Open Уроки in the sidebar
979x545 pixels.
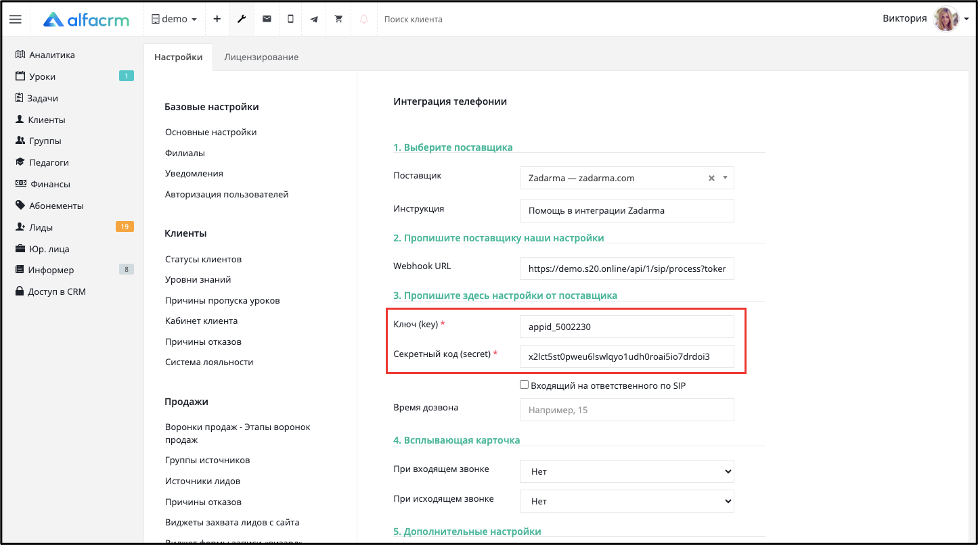click(36, 77)
